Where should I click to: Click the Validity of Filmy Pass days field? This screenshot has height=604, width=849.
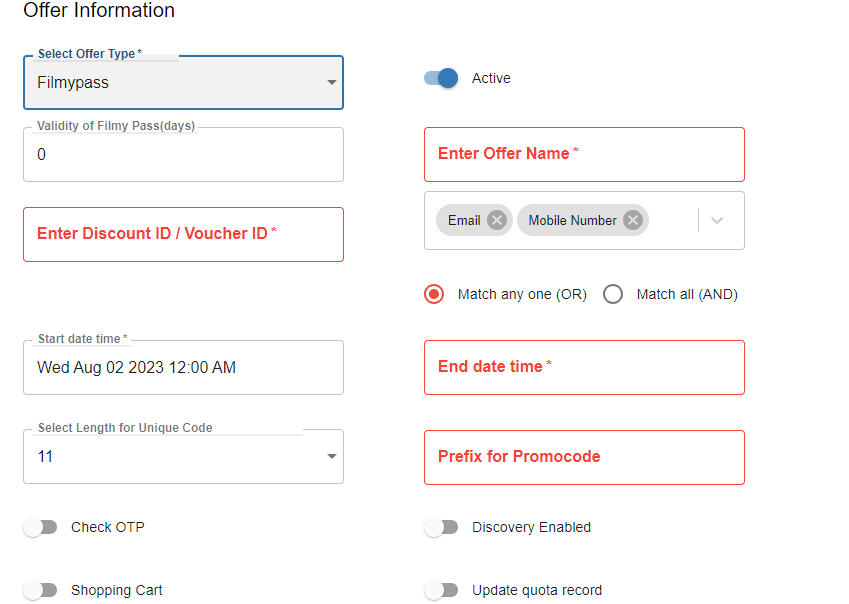183,155
